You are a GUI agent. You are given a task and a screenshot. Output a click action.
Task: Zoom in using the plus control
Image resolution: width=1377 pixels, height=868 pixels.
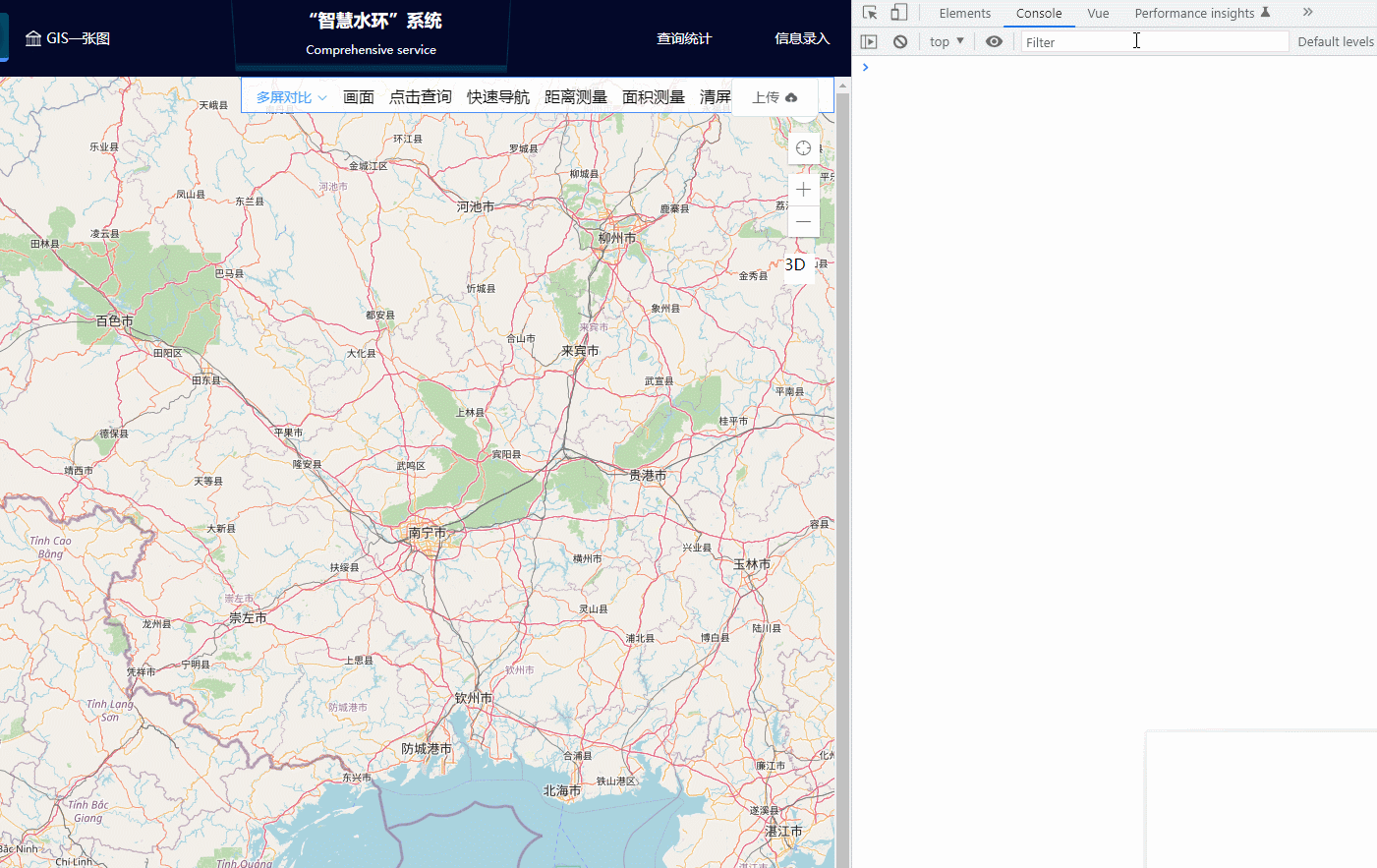coord(803,189)
